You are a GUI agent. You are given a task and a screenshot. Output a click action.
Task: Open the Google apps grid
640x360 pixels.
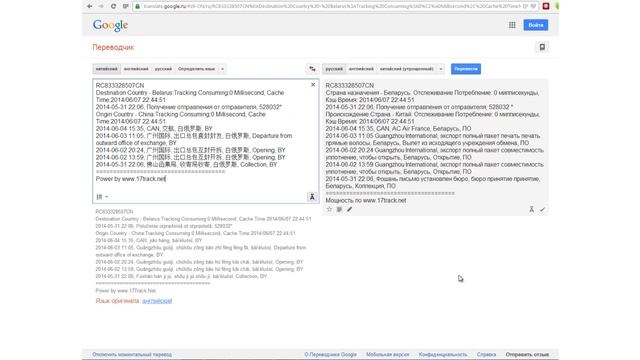[512, 25]
